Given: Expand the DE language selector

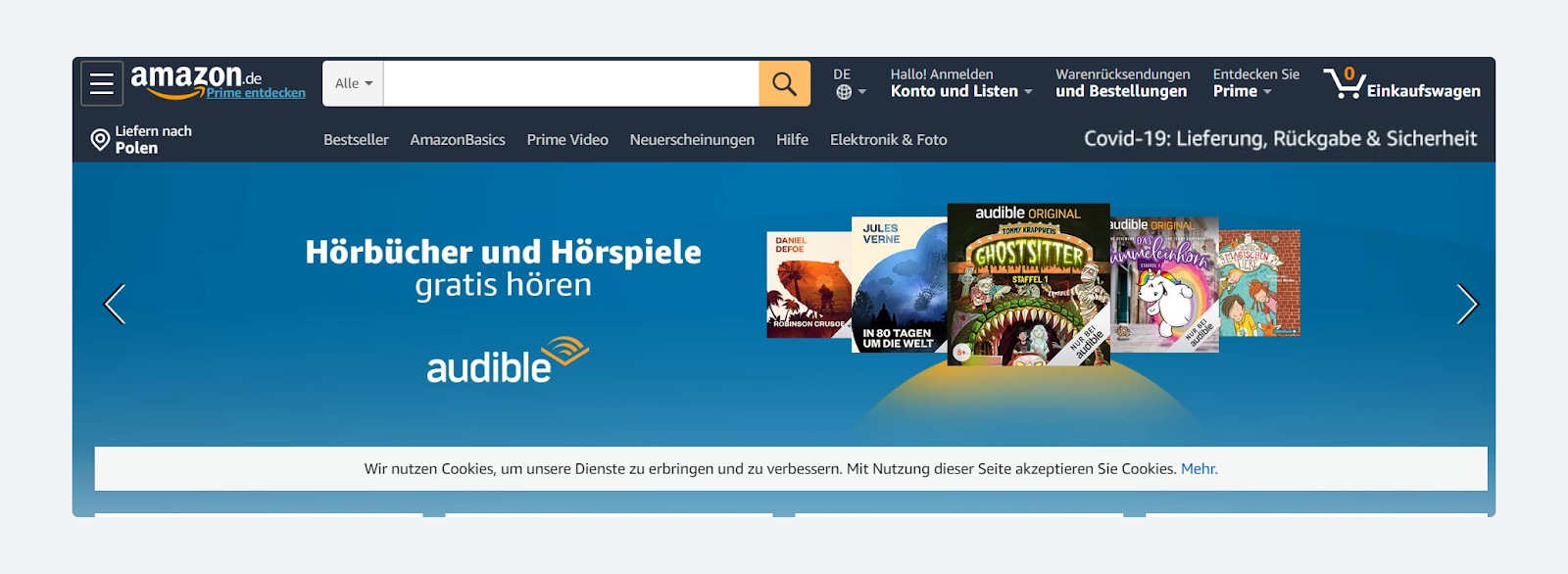Looking at the screenshot, I should pyautogui.click(x=850, y=83).
